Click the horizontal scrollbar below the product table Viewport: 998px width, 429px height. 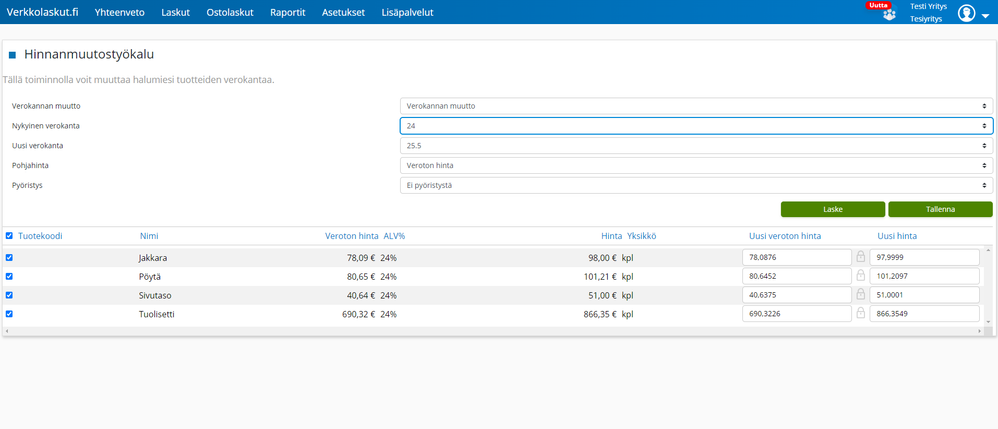[493, 332]
